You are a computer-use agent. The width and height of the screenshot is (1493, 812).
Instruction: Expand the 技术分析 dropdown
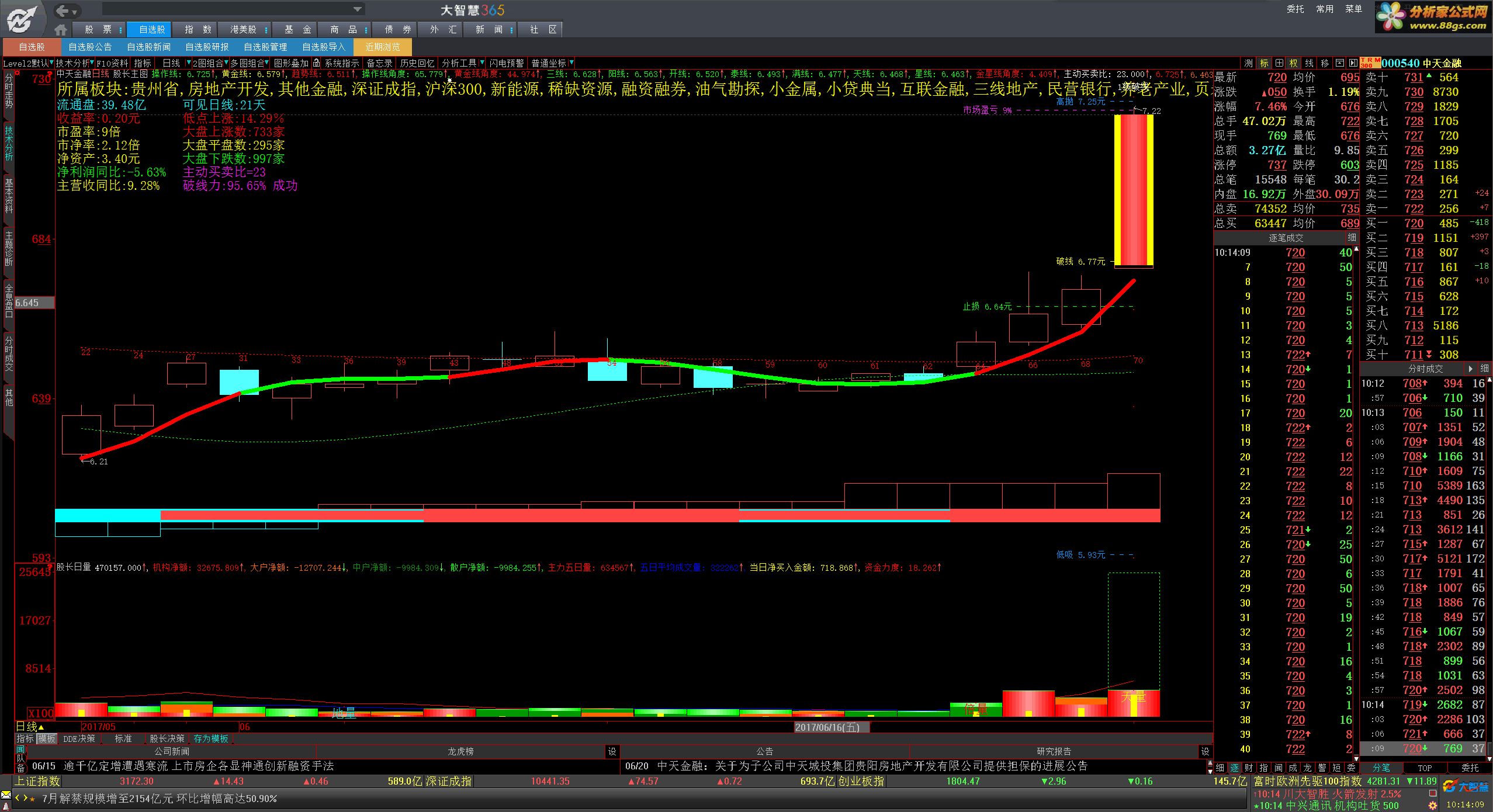pyautogui.click(x=92, y=63)
